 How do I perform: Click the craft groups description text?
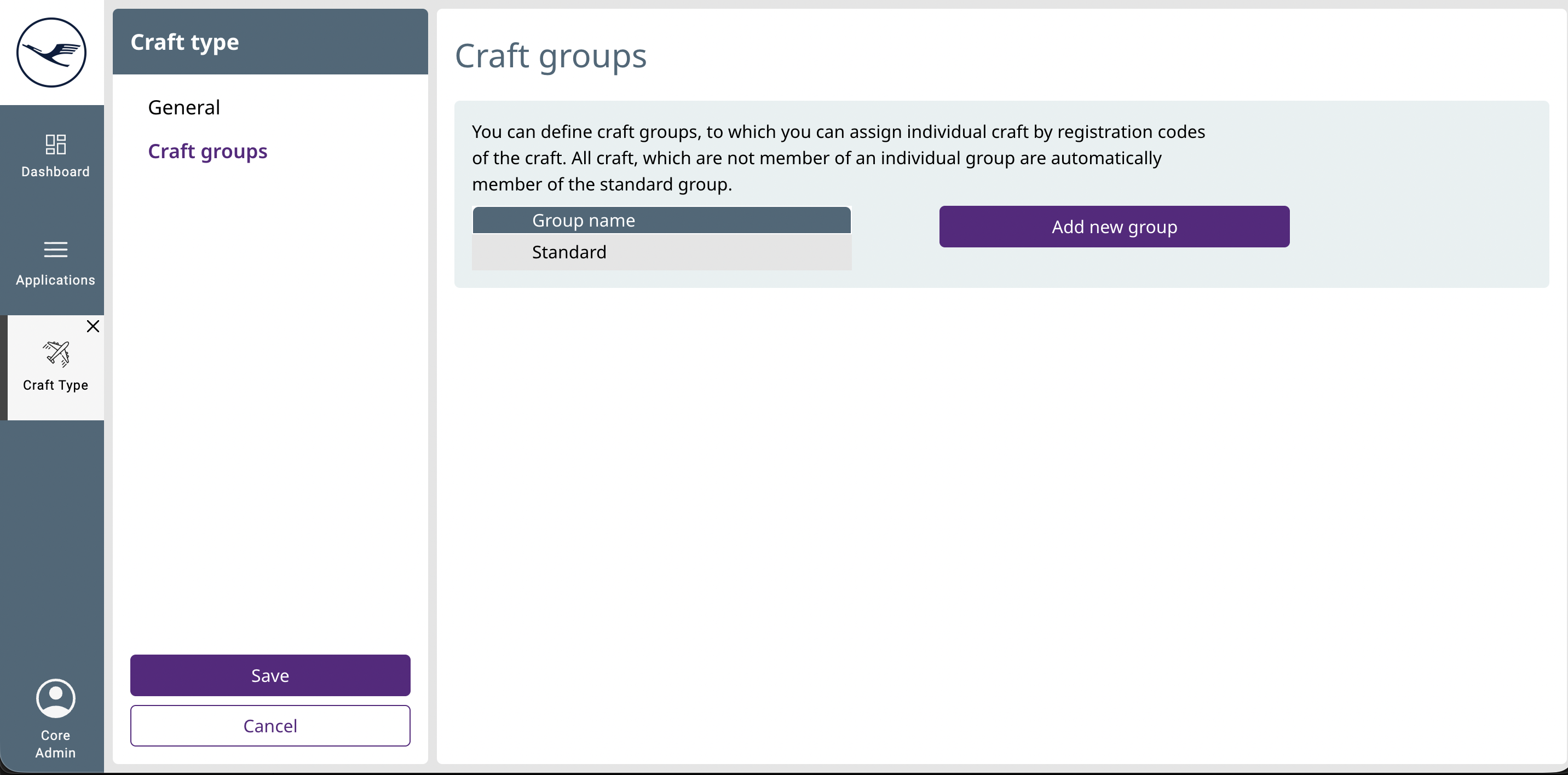point(838,158)
